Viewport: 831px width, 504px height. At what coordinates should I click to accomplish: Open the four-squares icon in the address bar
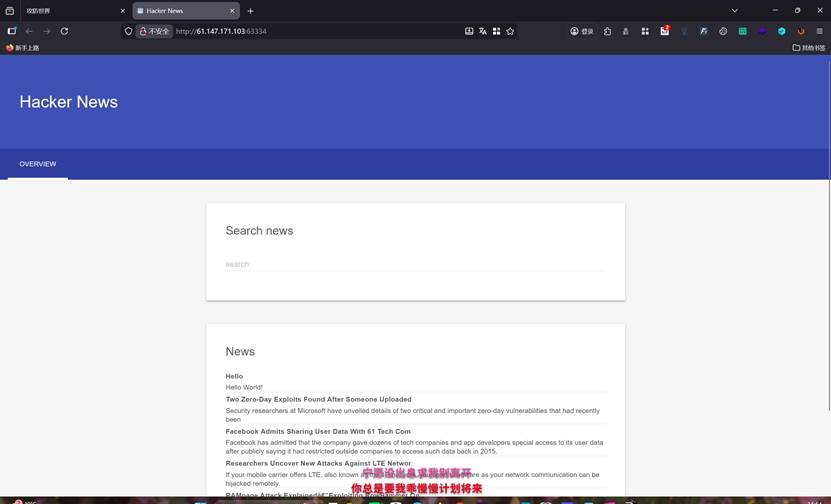pyautogui.click(x=497, y=31)
